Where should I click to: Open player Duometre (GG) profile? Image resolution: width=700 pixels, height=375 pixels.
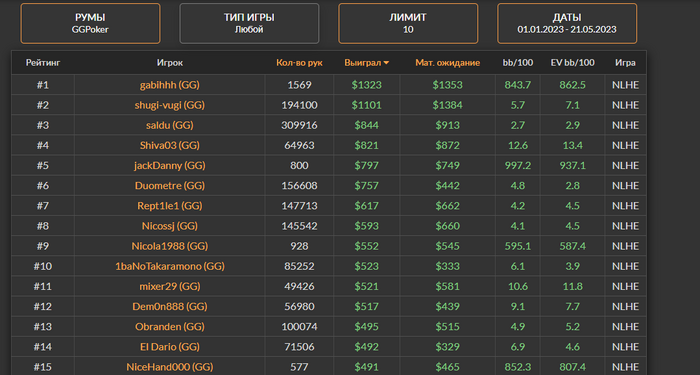pos(170,185)
